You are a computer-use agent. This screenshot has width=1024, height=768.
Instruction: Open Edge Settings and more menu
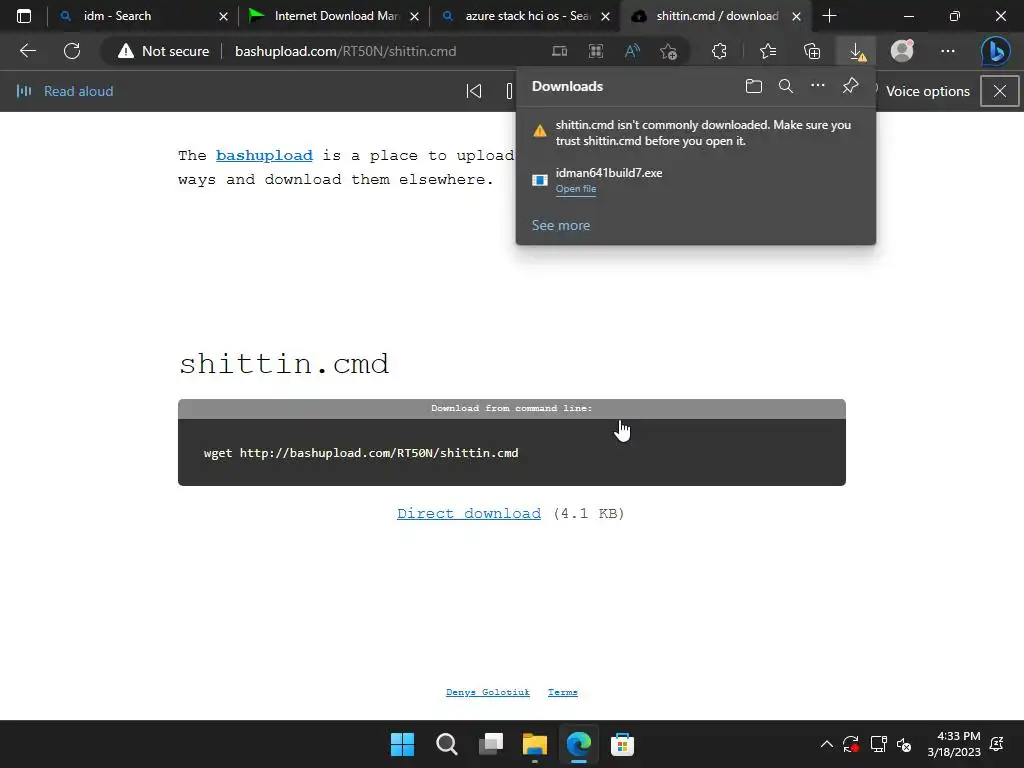(948, 51)
